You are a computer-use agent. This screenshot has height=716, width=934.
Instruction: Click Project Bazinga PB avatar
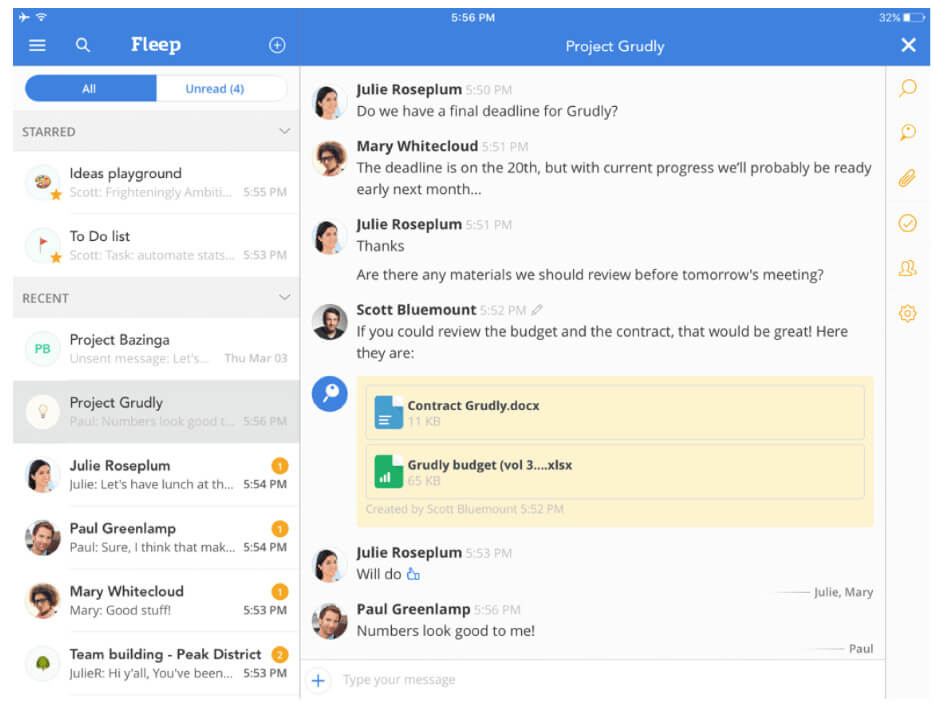point(42,349)
